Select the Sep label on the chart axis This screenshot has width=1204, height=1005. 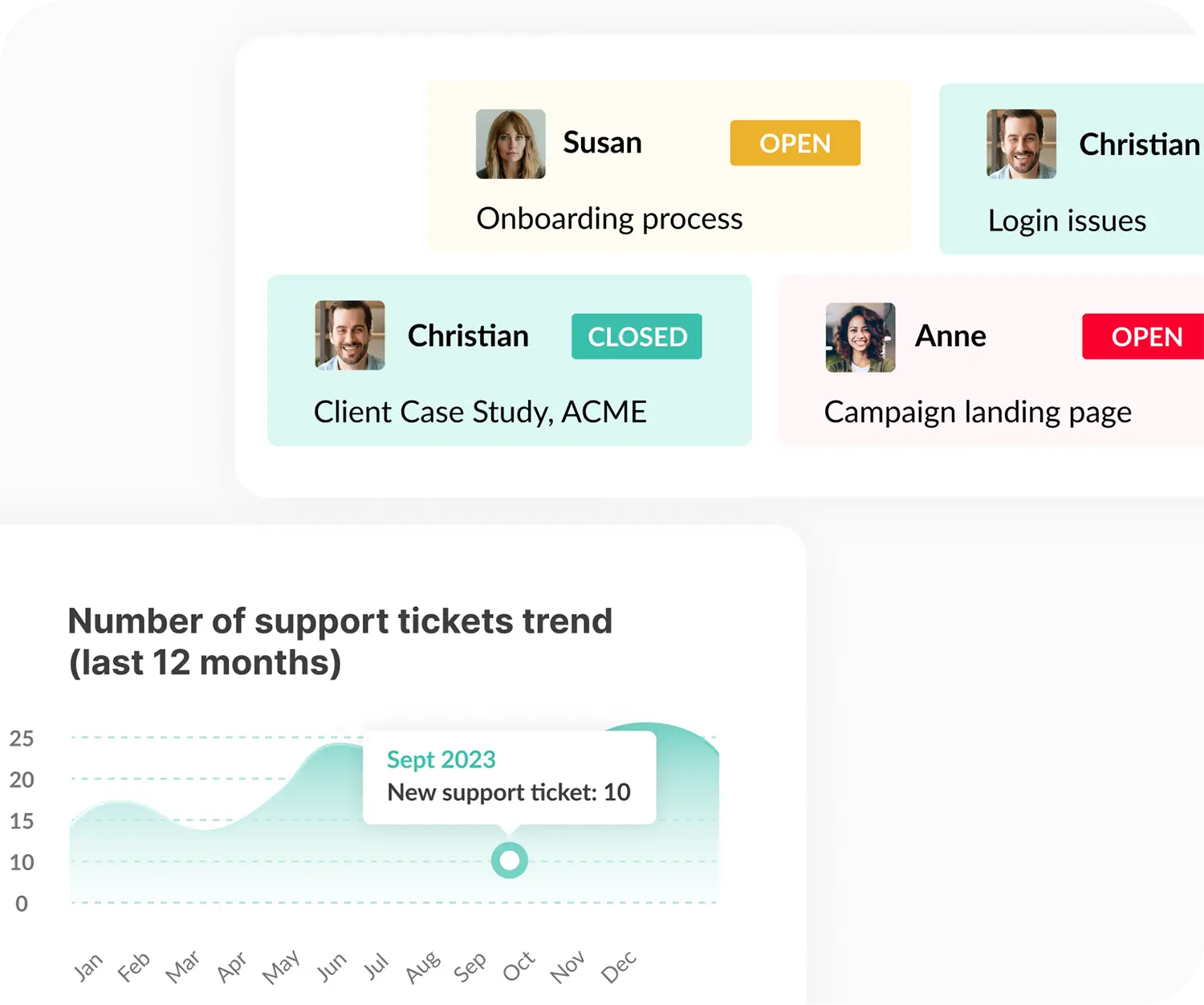(x=470, y=966)
